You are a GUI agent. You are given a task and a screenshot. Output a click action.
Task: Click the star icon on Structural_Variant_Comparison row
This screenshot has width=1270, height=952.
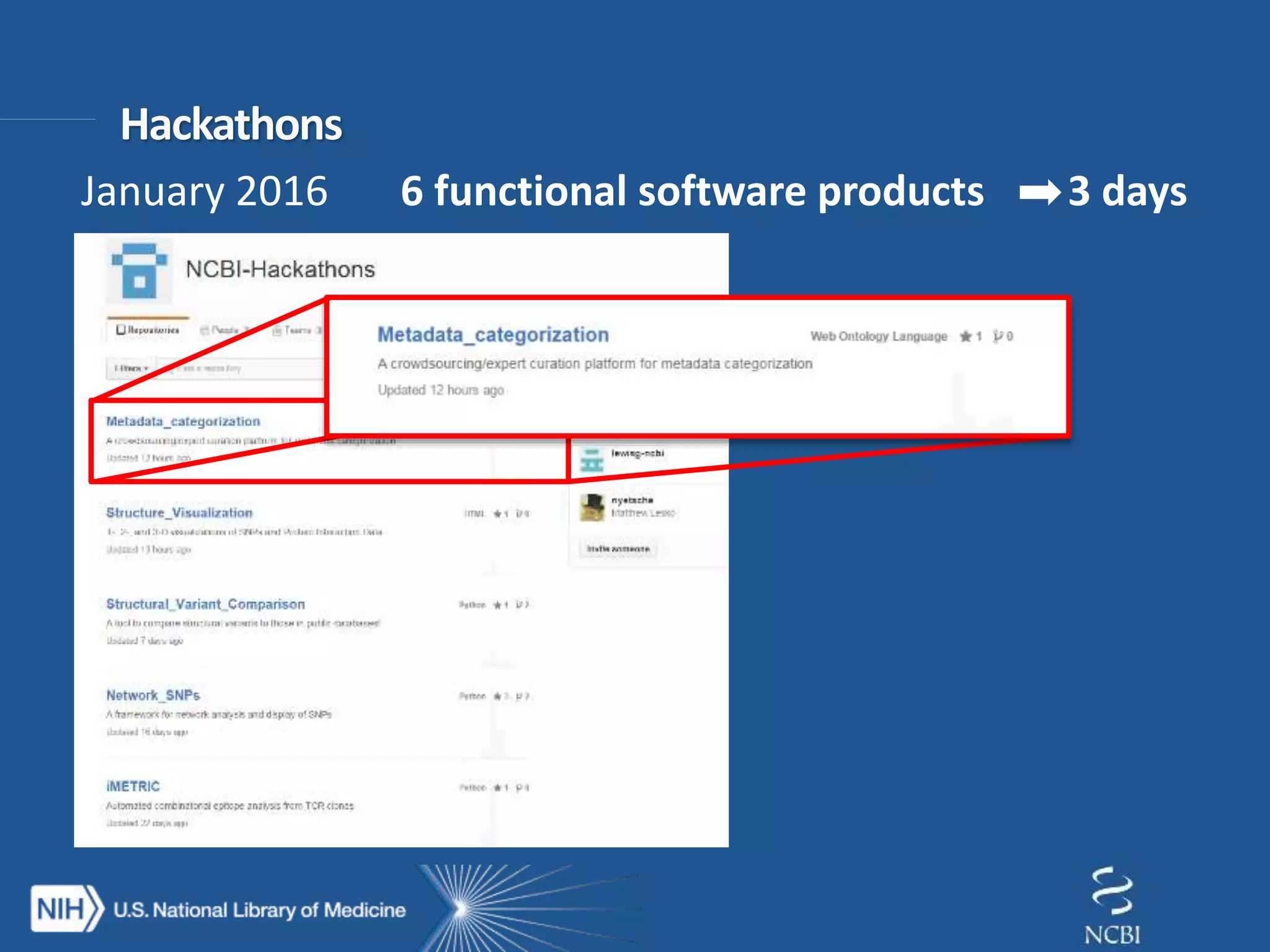(497, 605)
